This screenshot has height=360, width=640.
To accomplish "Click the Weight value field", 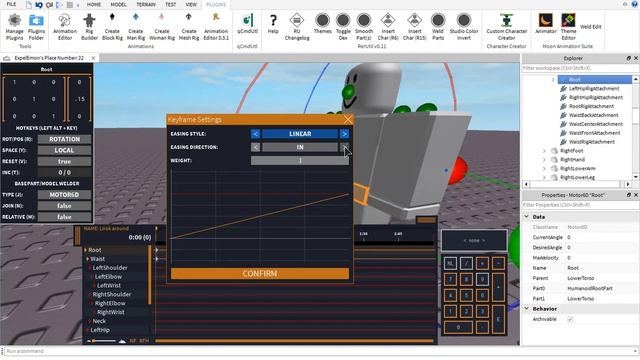I will [300, 160].
